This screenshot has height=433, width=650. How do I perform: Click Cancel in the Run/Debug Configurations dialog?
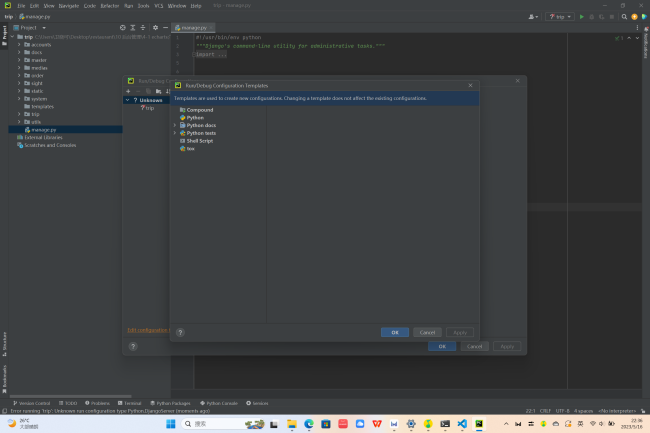pyautogui.click(x=474, y=346)
